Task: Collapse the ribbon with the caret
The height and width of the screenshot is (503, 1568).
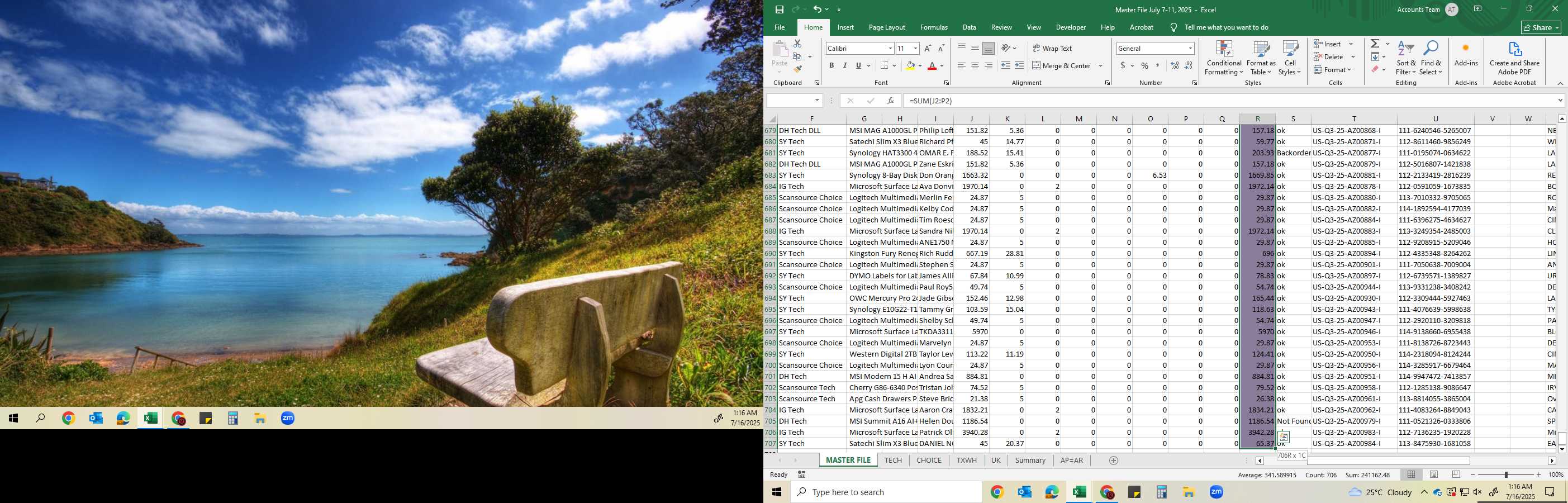Action: click(1560, 83)
